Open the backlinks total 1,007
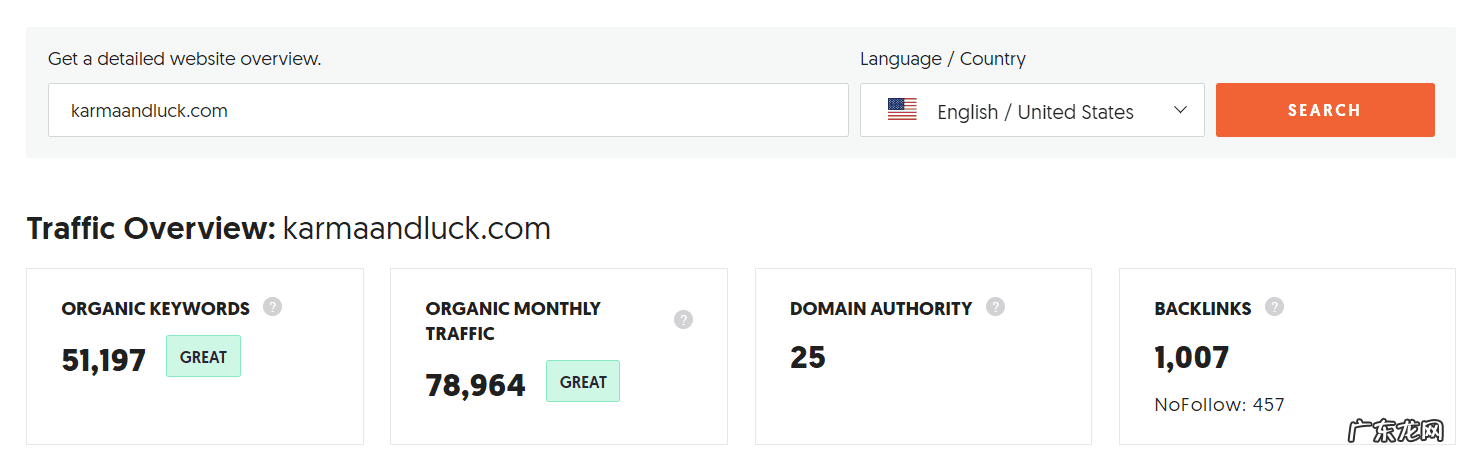This screenshot has width=1482, height=460. 1191,357
